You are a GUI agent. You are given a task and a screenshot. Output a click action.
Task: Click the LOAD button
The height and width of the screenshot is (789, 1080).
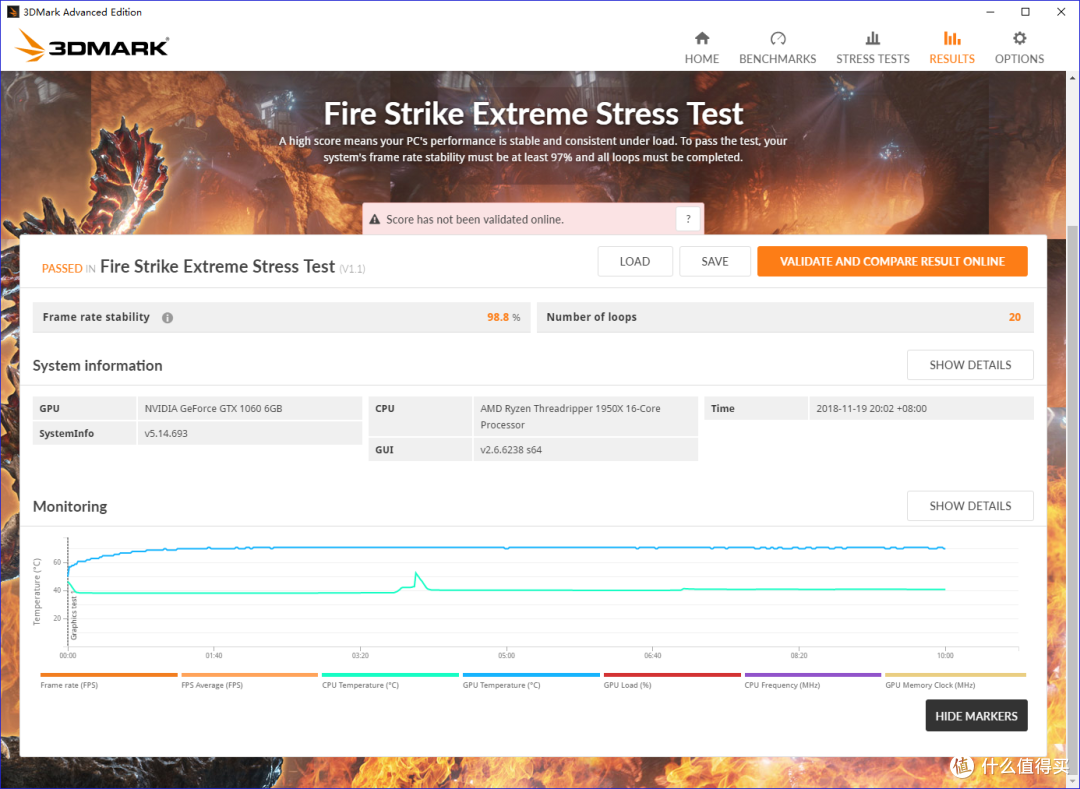coord(635,262)
